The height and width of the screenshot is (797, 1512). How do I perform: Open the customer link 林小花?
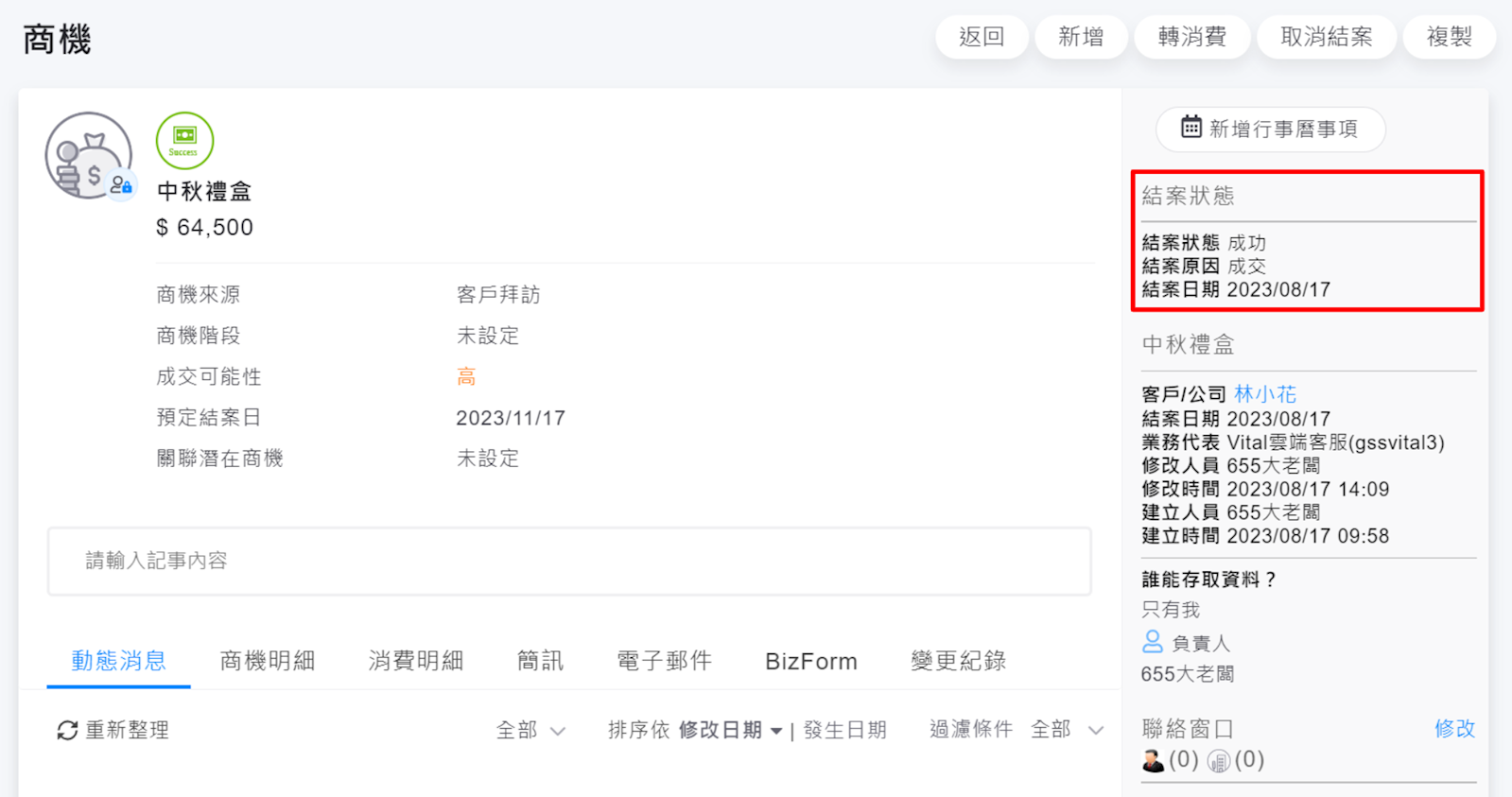pos(1265,394)
